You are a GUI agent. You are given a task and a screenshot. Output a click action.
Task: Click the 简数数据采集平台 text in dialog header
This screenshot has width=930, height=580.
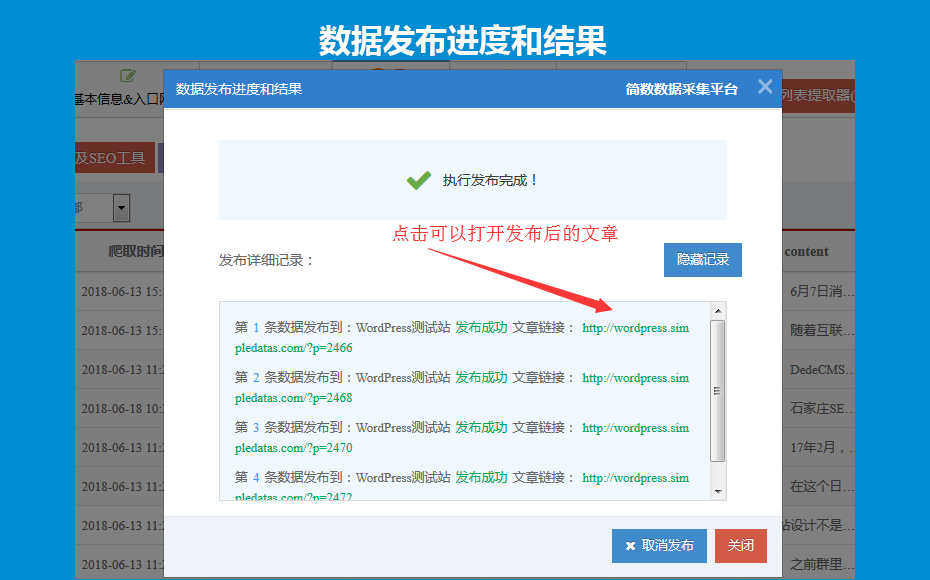tap(681, 90)
